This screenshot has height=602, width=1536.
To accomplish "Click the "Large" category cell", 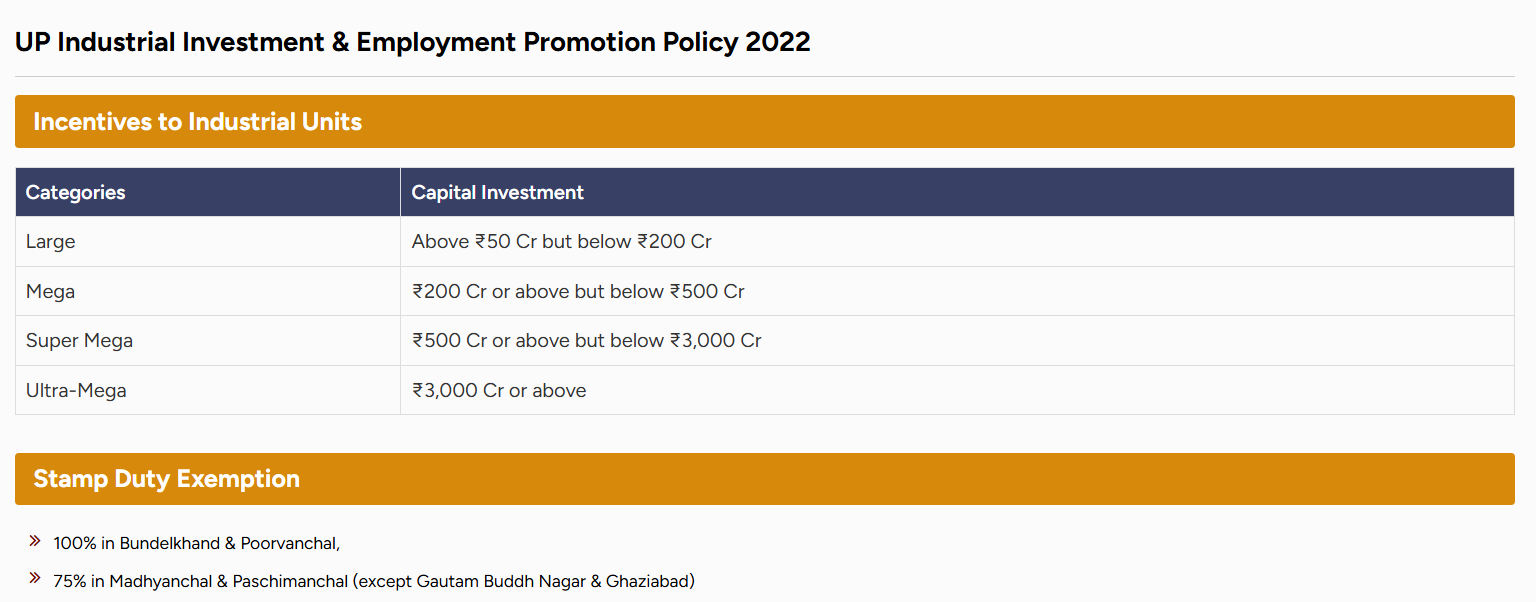I will (x=51, y=242).
